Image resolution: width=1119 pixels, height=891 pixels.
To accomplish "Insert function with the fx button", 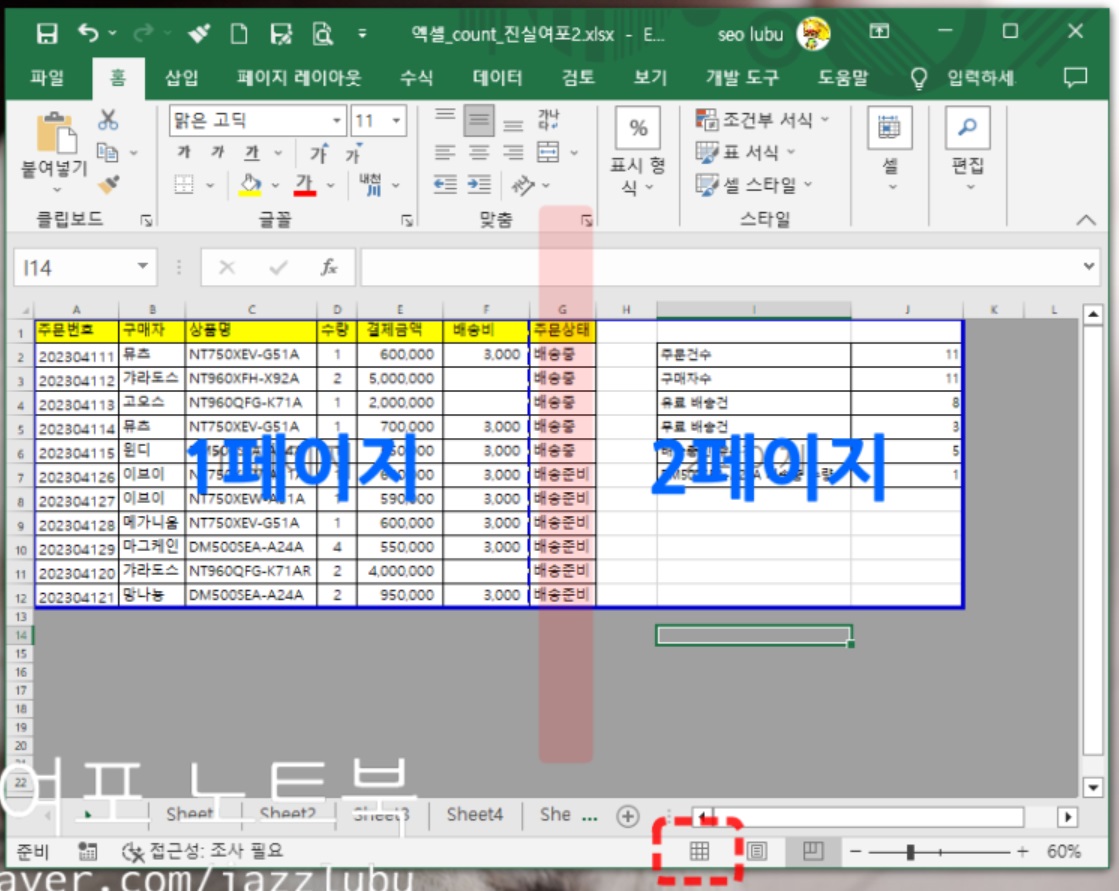I will tap(328, 268).
